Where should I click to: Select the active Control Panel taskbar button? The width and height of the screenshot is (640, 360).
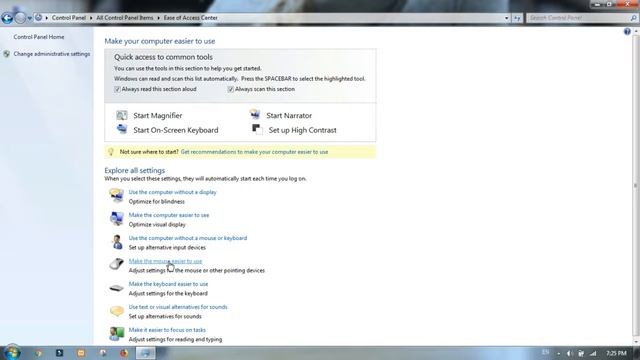[x=145, y=353]
